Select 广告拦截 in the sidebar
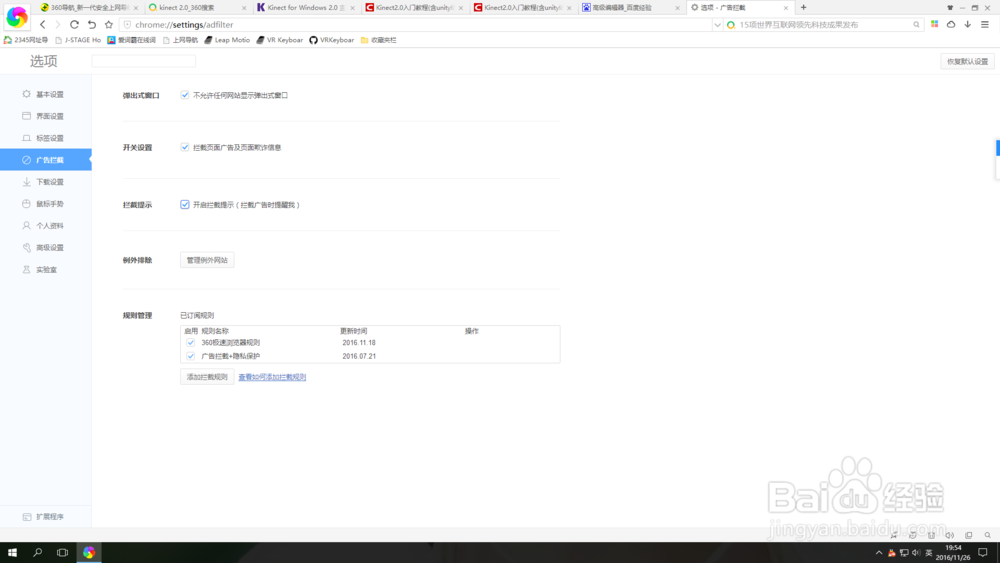This screenshot has height=563, width=1000. click(x=45, y=160)
